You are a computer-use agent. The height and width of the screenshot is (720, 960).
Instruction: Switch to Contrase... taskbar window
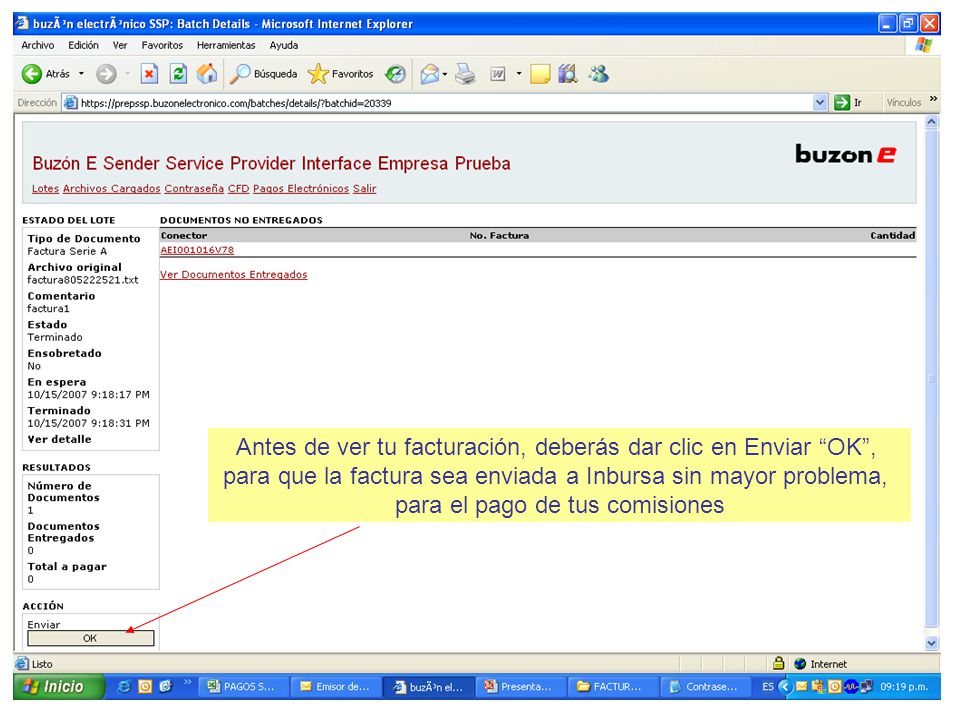pos(705,686)
